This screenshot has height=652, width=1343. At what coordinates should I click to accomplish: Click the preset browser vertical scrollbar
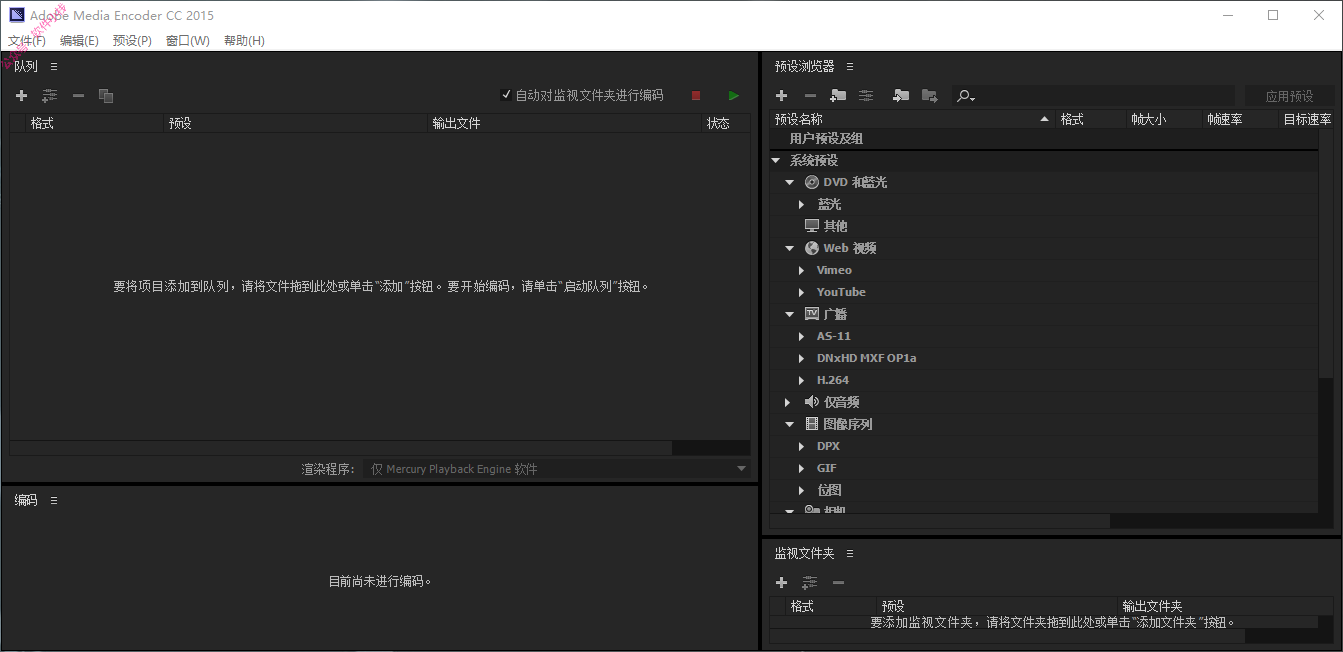point(1325,254)
